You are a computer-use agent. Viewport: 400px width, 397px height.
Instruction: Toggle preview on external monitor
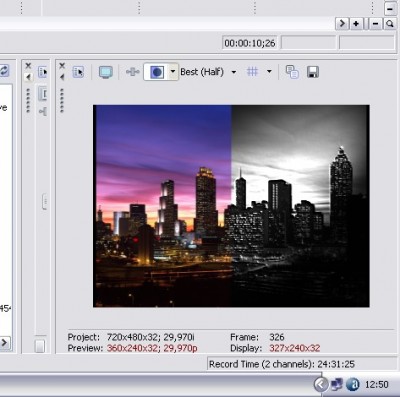pyautogui.click(x=106, y=72)
